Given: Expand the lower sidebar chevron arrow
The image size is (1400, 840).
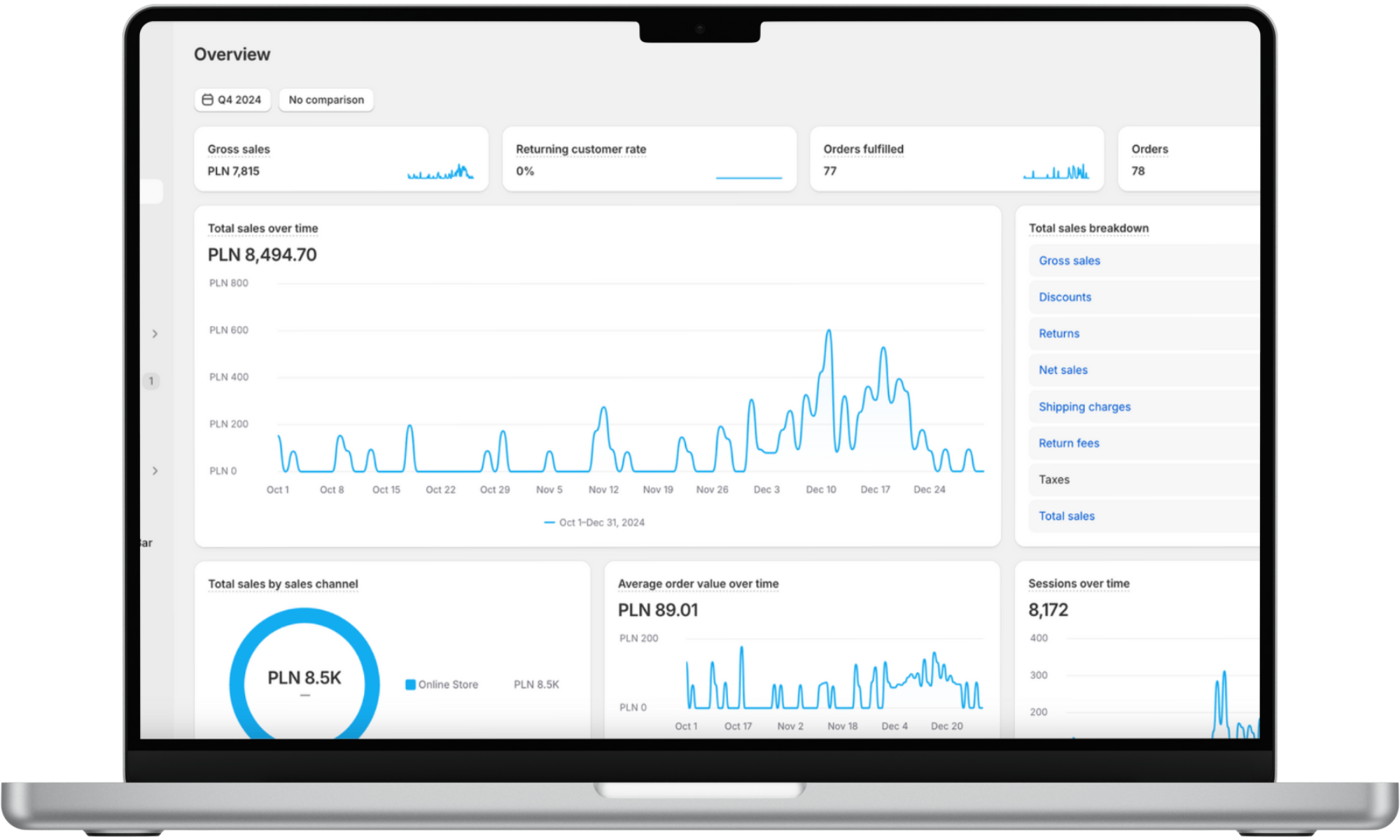Looking at the screenshot, I should [155, 470].
